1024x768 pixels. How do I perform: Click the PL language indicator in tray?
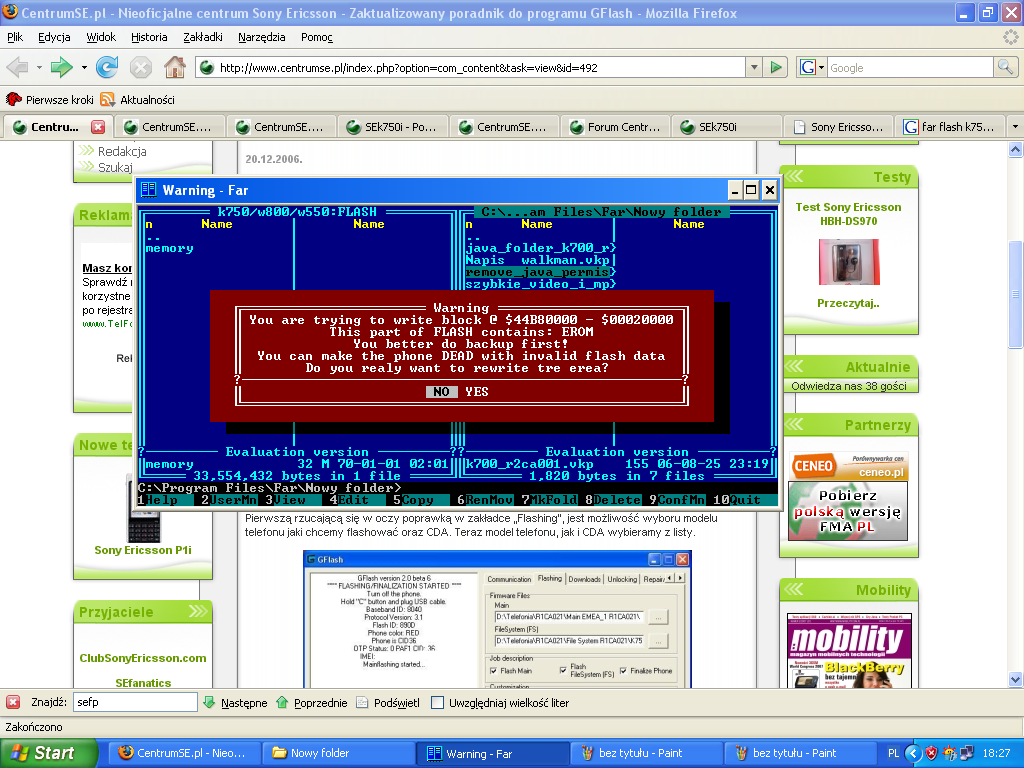pyautogui.click(x=893, y=753)
